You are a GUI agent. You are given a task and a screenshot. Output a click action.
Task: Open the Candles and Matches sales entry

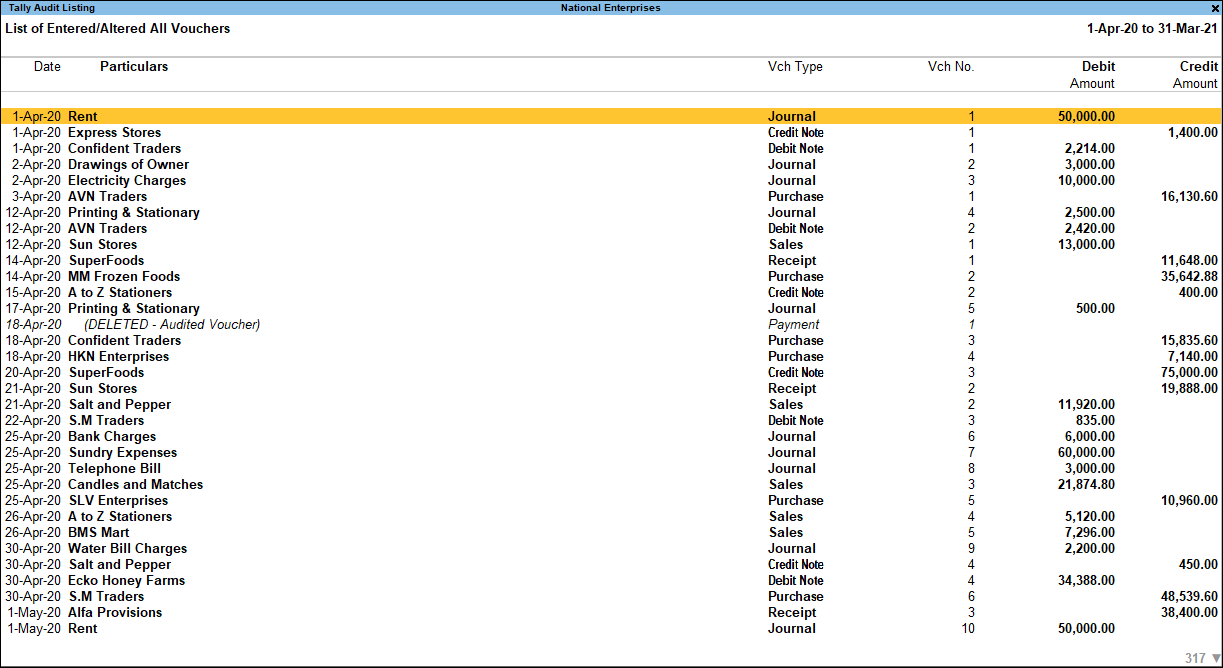[x=611, y=484]
